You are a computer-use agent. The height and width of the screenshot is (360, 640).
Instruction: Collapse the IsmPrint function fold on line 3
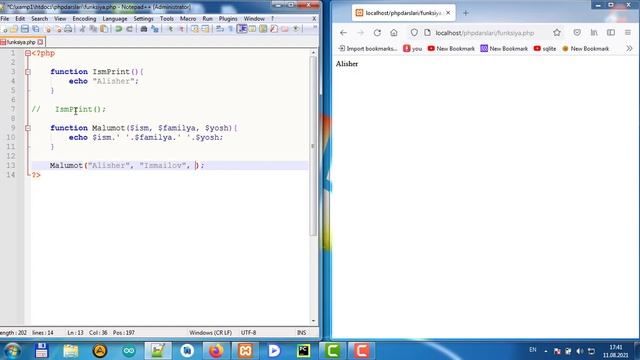coord(28,72)
